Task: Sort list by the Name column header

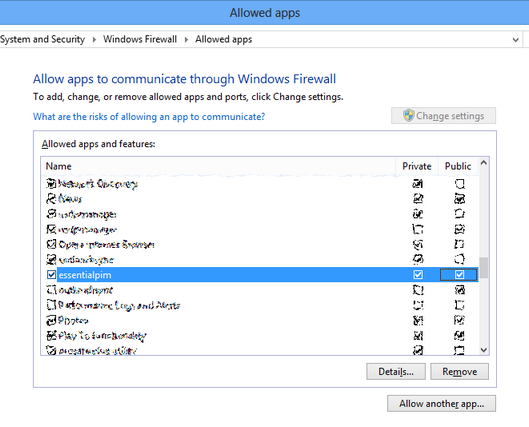Action: pyautogui.click(x=218, y=166)
